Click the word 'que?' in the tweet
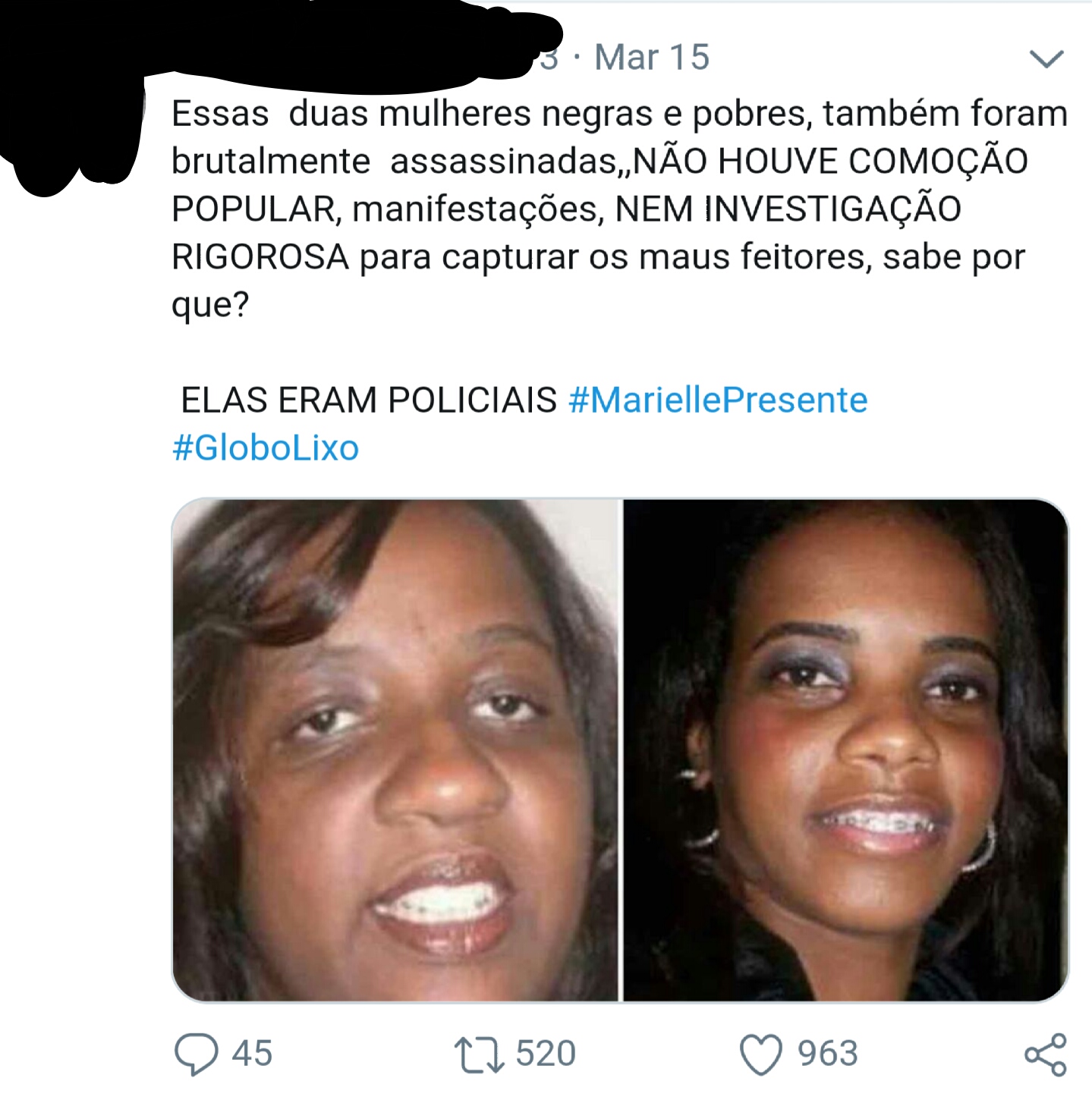 point(210,306)
